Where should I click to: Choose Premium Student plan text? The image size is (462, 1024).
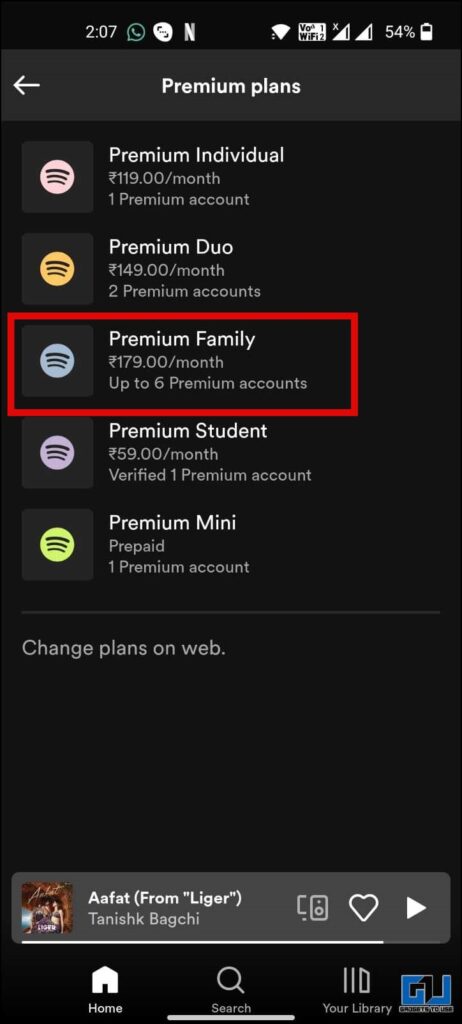coord(188,431)
